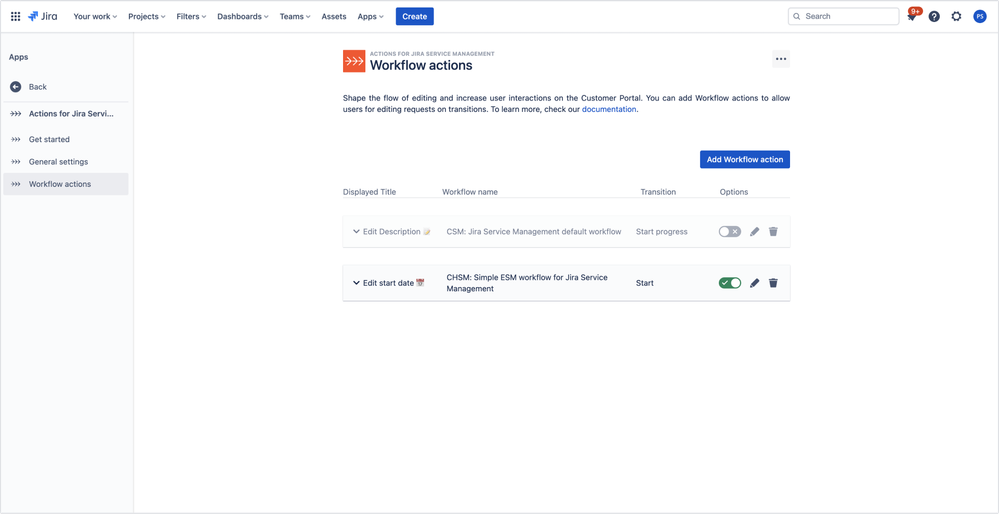Click the Edit start date title text
999x514 pixels.
click(389, 283)
